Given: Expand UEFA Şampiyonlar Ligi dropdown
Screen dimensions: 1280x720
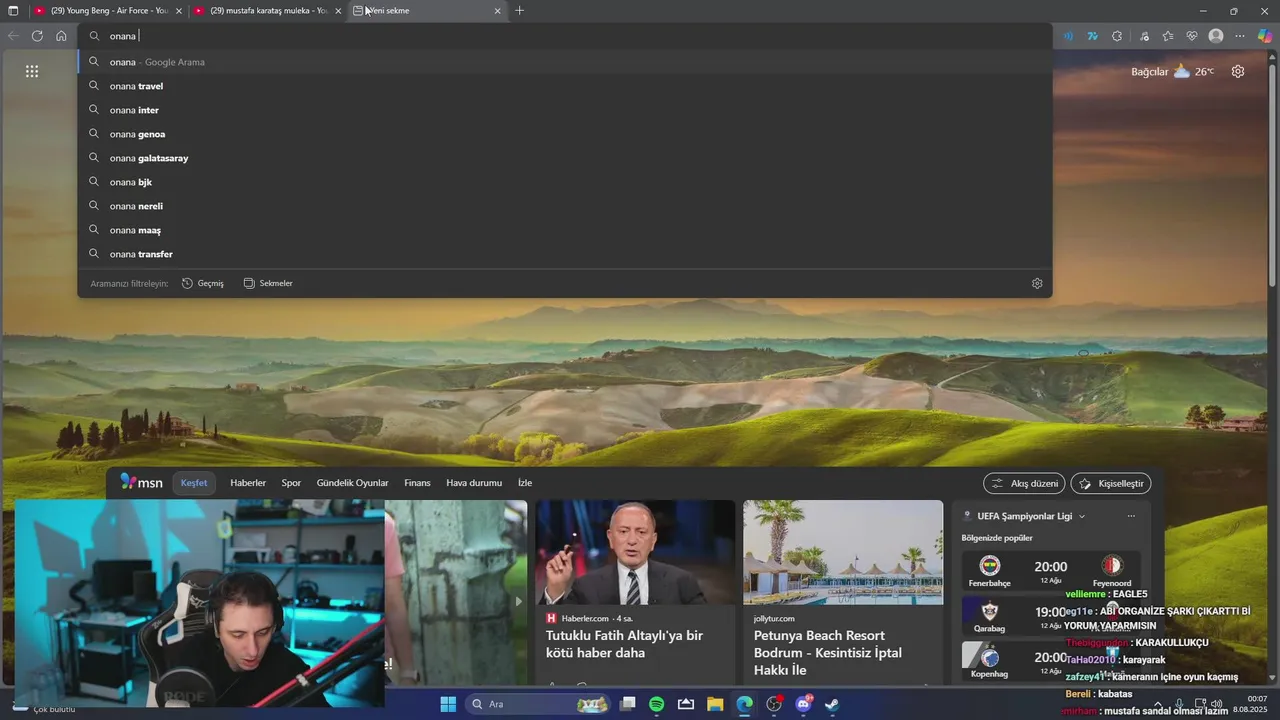Looking at the screenshot, I should coord(1082,516).
